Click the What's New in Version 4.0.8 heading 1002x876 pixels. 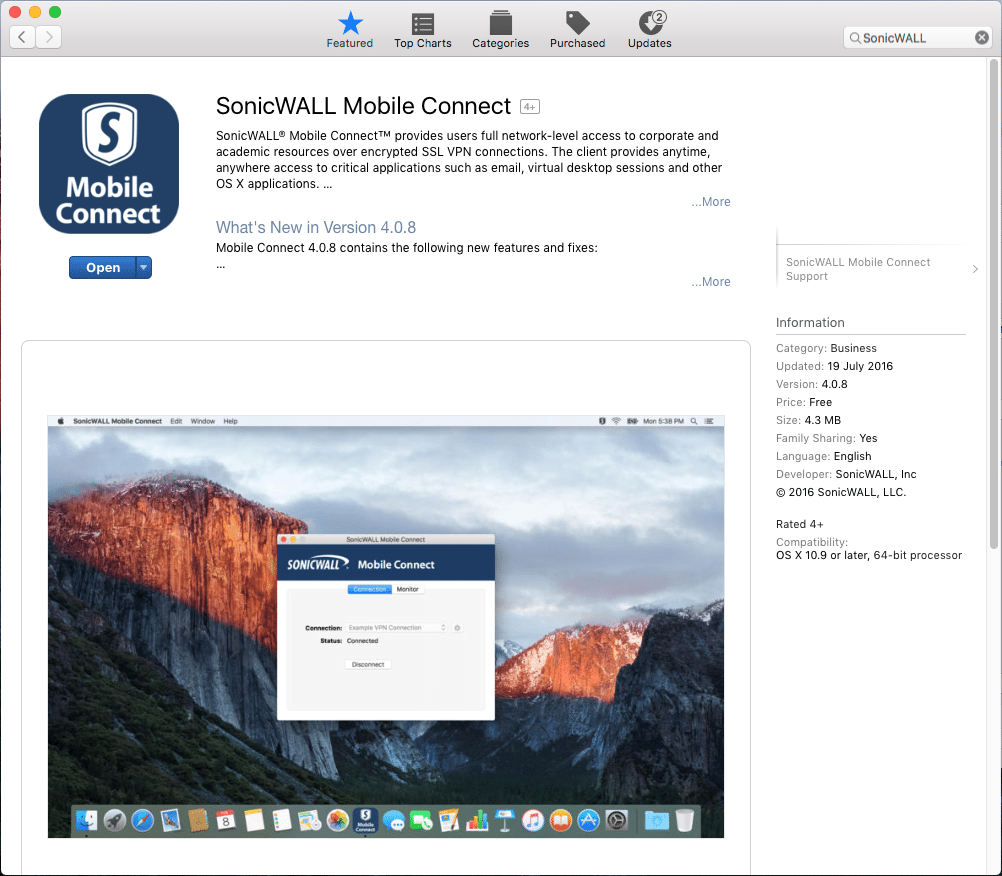316,227
